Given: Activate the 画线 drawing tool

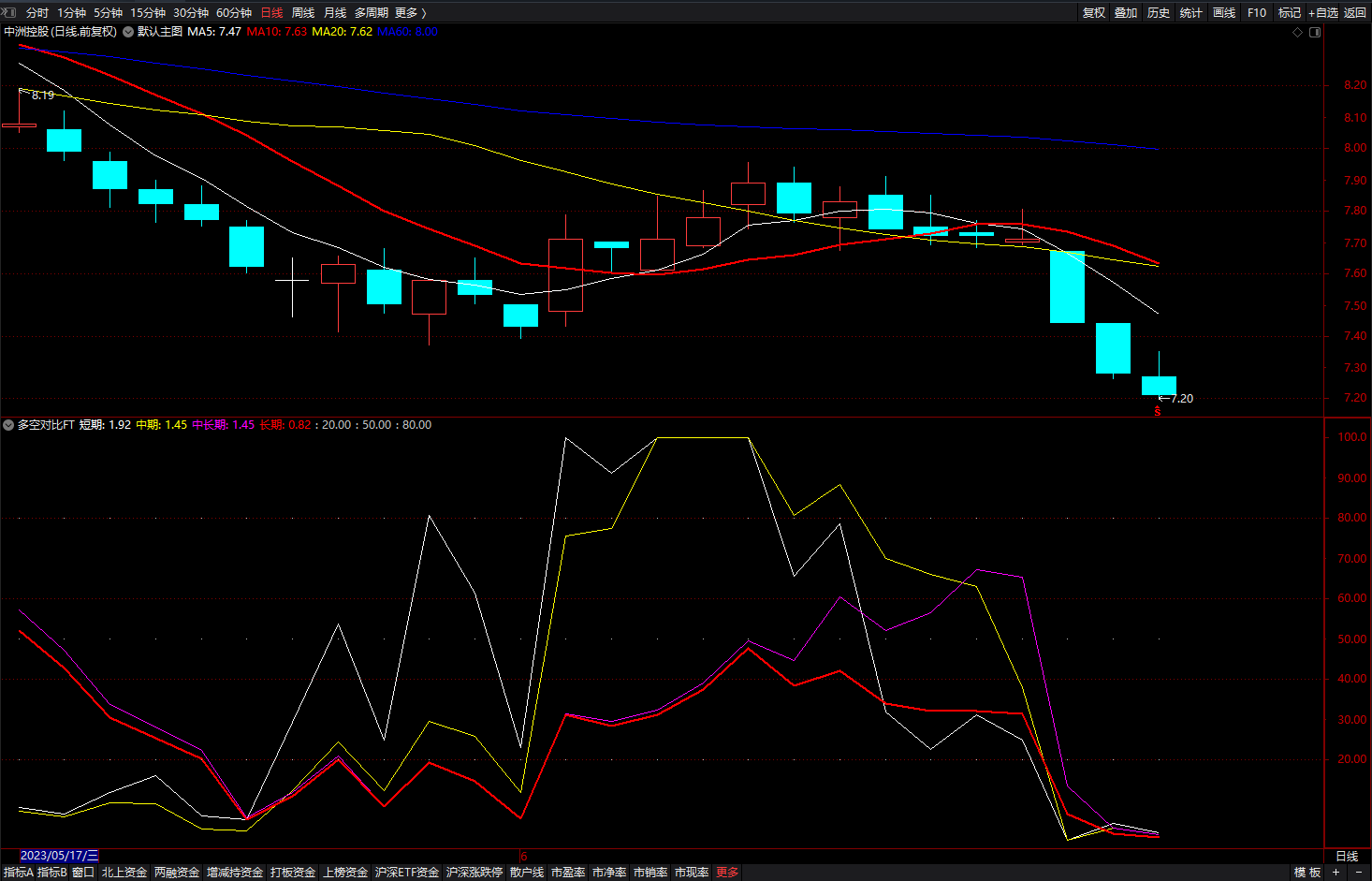Looking at the screenshot, I should (1224, 13).
